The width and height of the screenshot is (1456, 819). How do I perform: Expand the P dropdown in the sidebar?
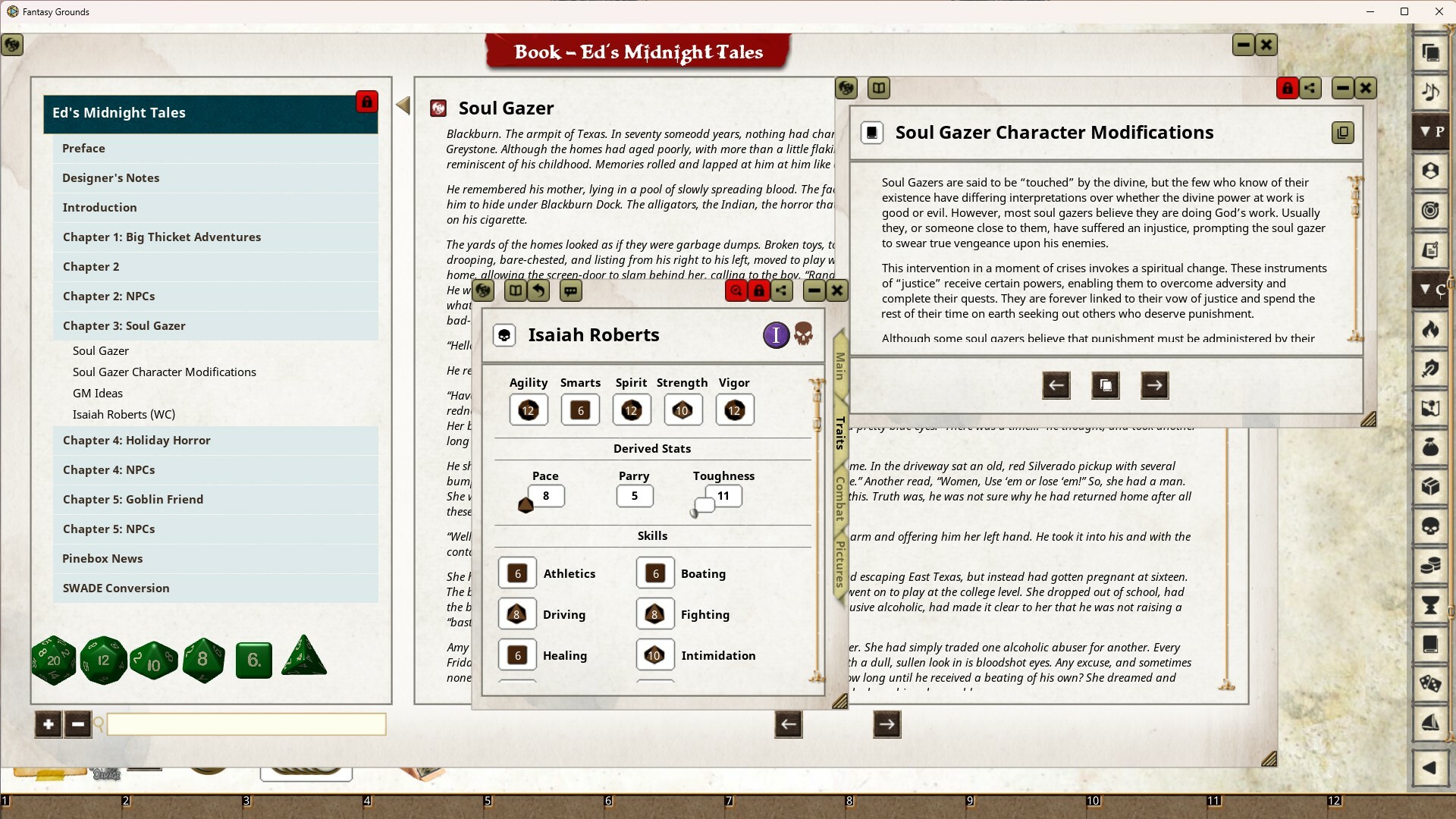pyautogui.click(x=1433, y=130)
